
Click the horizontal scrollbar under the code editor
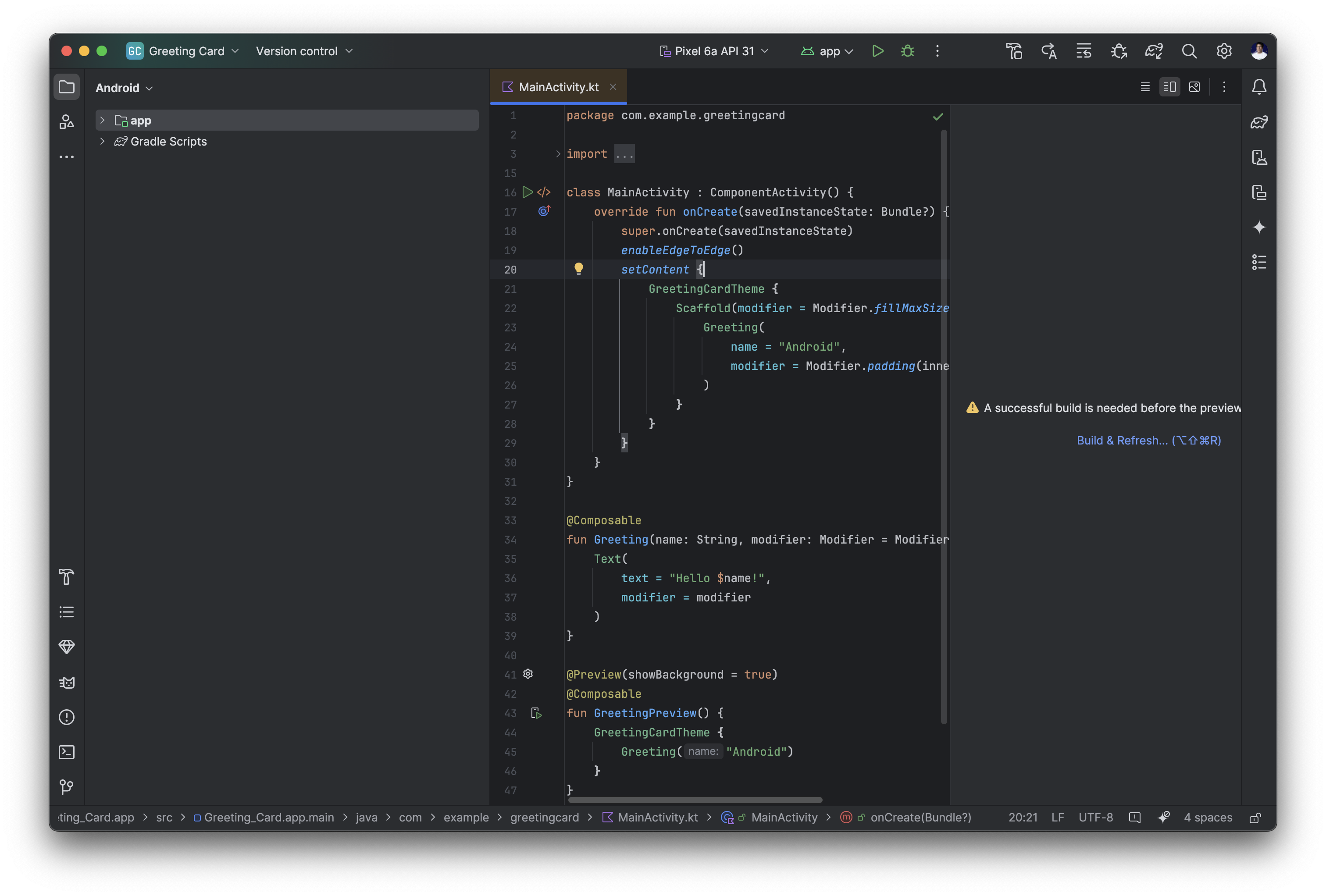point(695,800)
